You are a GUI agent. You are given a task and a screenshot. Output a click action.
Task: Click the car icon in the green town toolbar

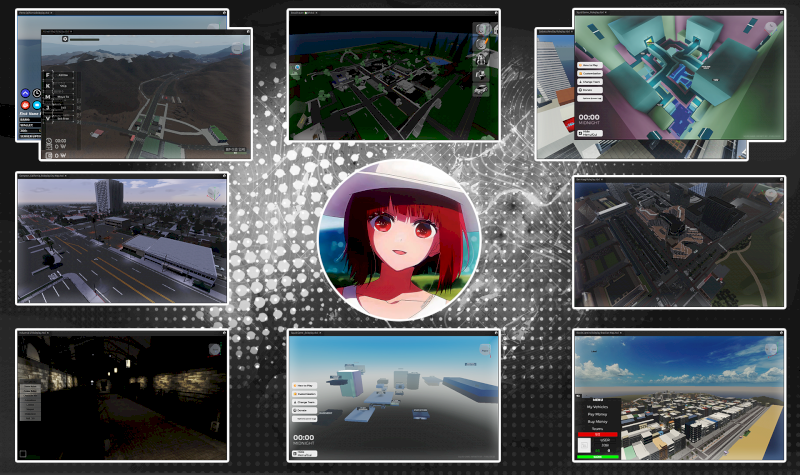(481, 90)
